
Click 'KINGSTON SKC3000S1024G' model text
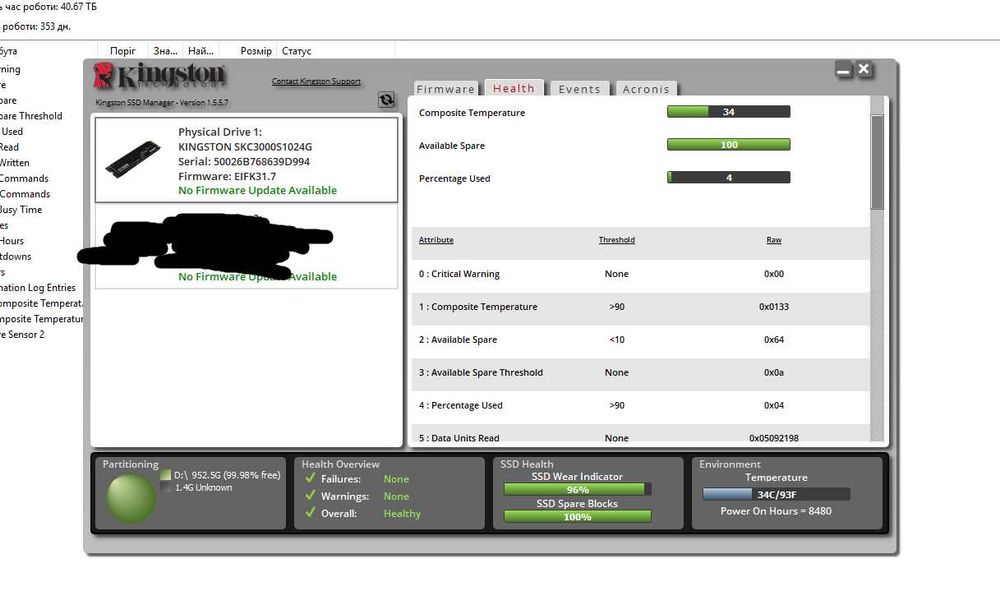coord(245,147)
